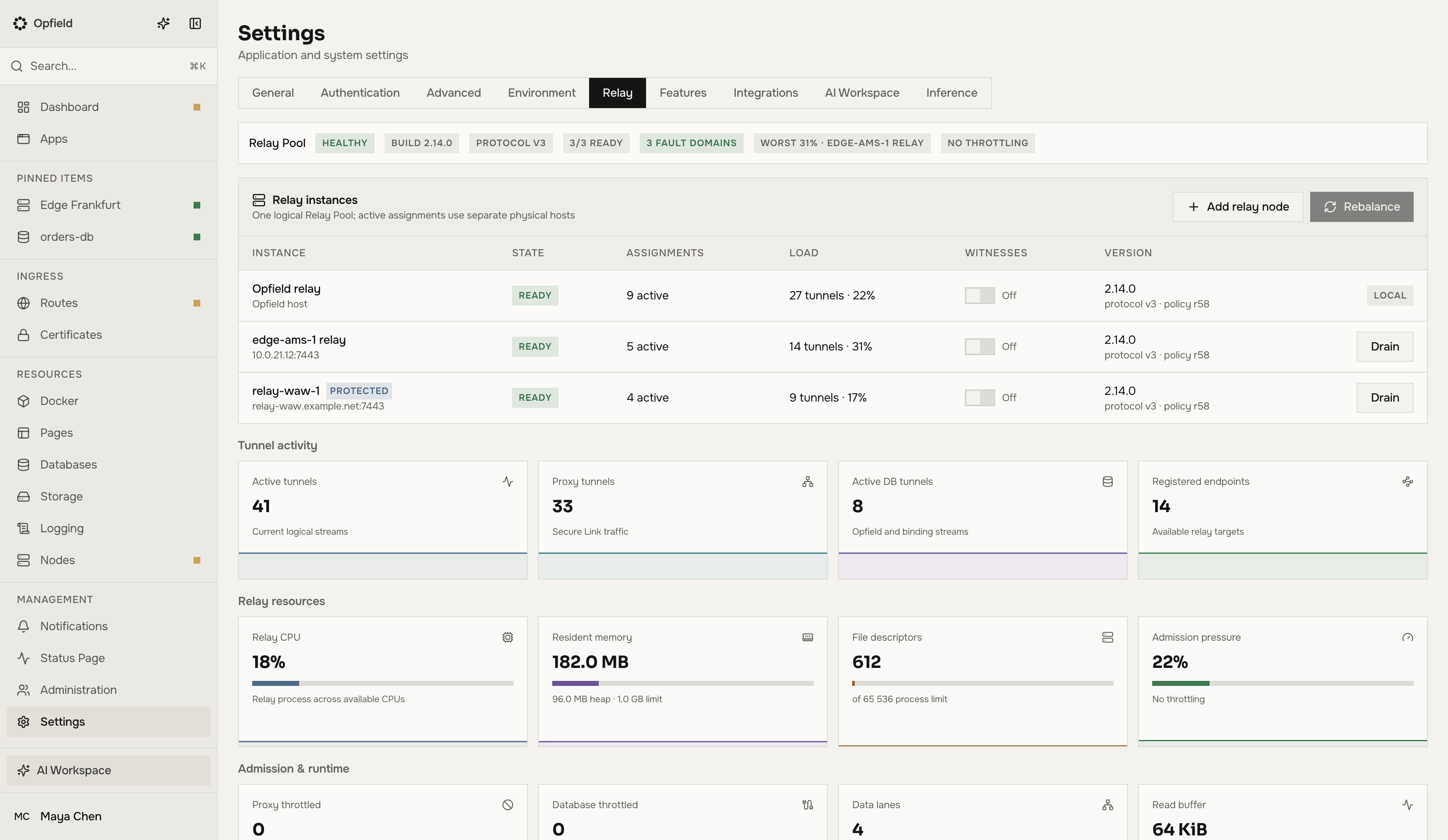This screenshot has width=1448, height=840.
Task: Toggle witnesses for edge-ams-1 relay
Action: [x=980, y=347]
